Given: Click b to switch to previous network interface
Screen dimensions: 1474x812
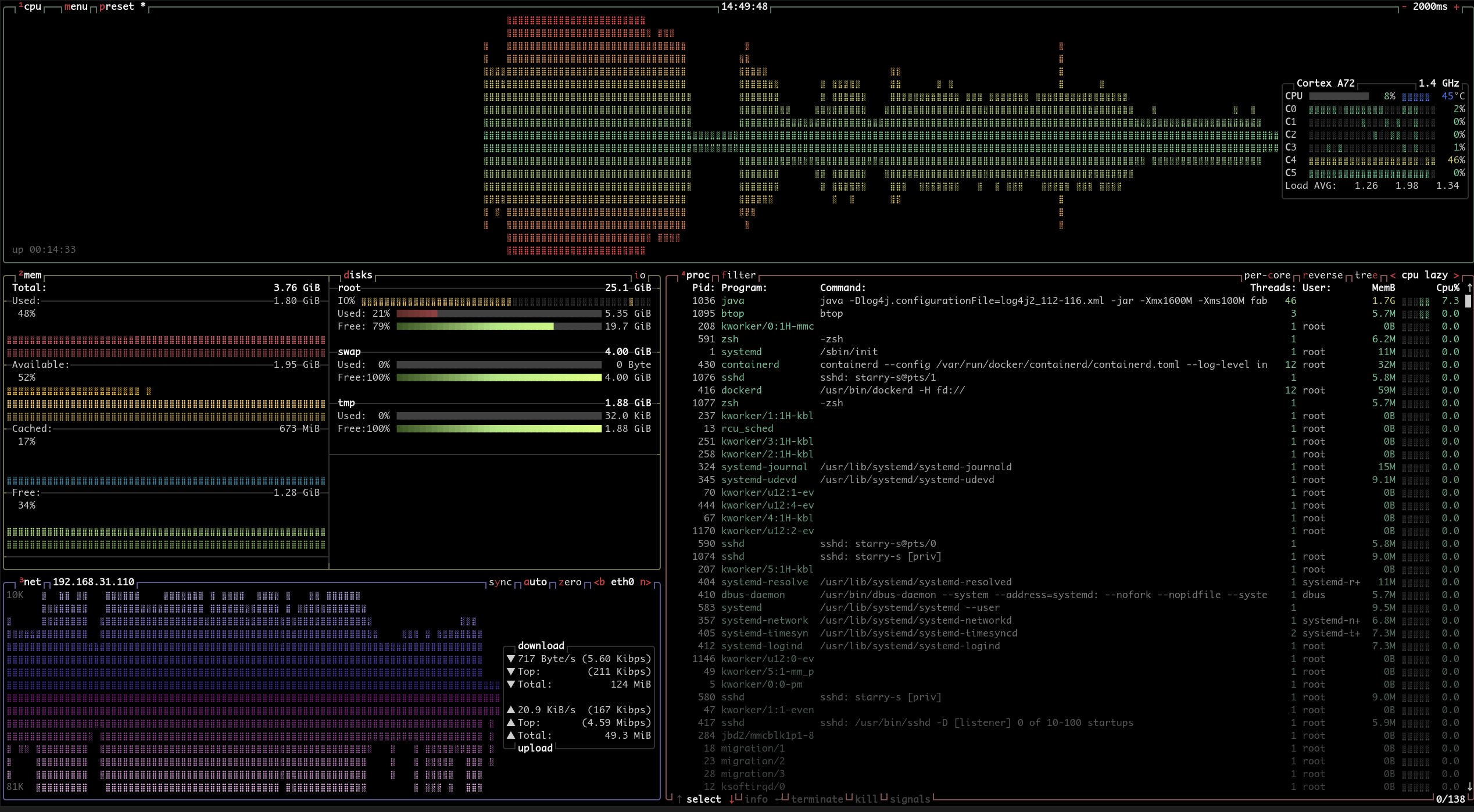Looking at the screenshot, I should 602,582.
